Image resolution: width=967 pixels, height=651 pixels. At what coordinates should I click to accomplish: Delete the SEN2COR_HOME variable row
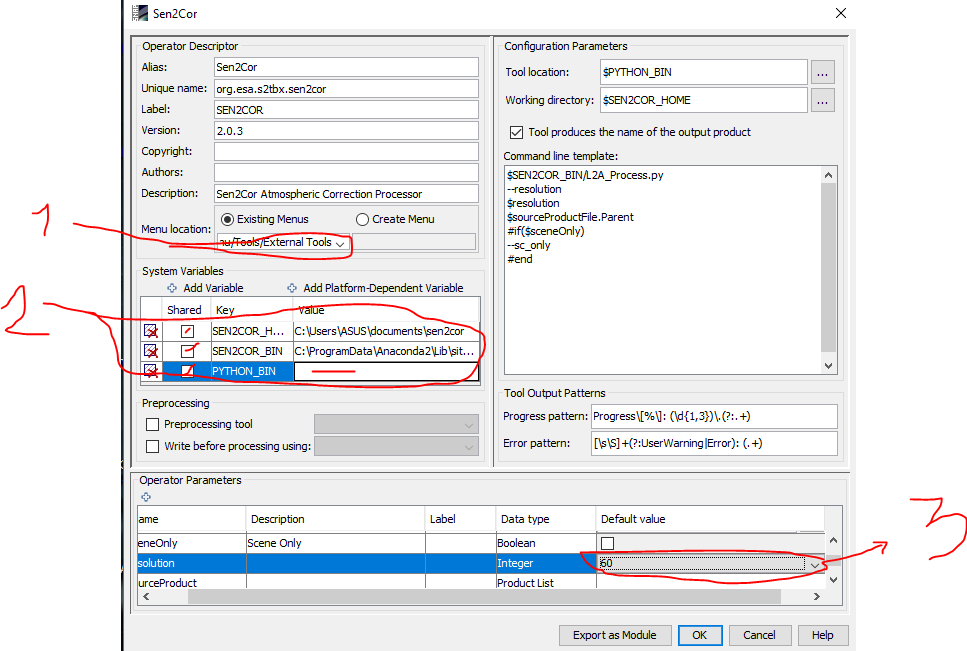pyautogui.click(x=150, y=331)
